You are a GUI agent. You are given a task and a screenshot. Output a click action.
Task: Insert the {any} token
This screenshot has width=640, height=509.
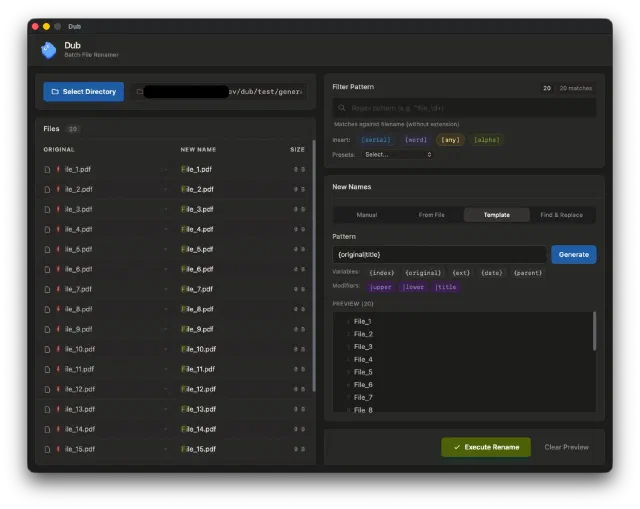450,140
